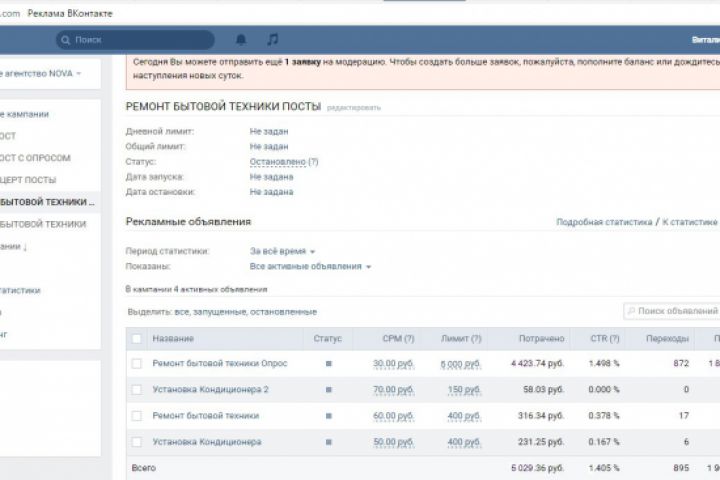Open the Ремонт бытовой техники Опрос ad
Image resolution: width=720 pixels, height=480 pixels.
tap(219, 363)
